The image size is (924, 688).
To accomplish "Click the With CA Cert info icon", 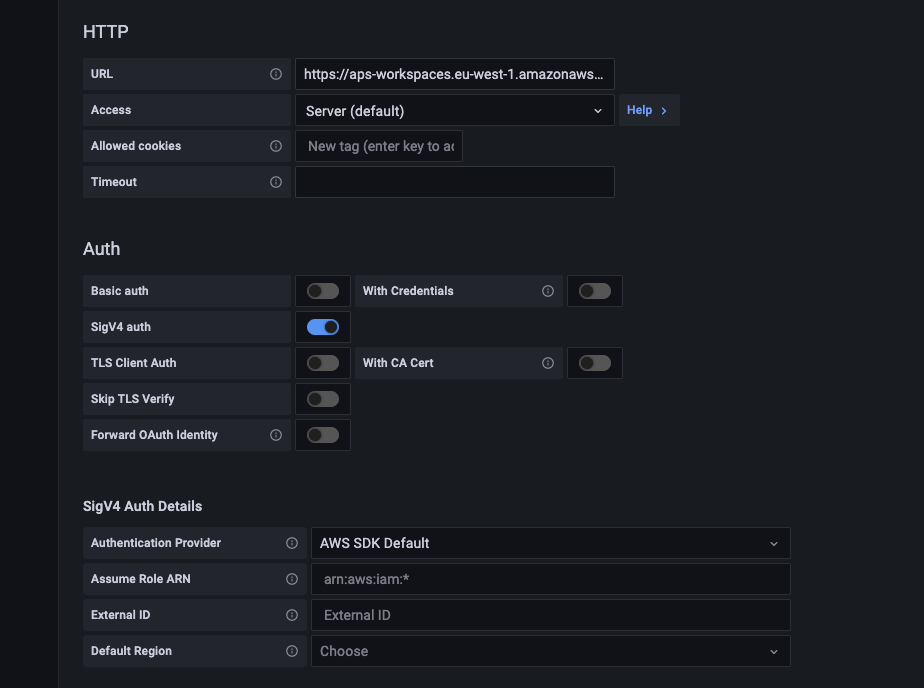I will 548,362.
